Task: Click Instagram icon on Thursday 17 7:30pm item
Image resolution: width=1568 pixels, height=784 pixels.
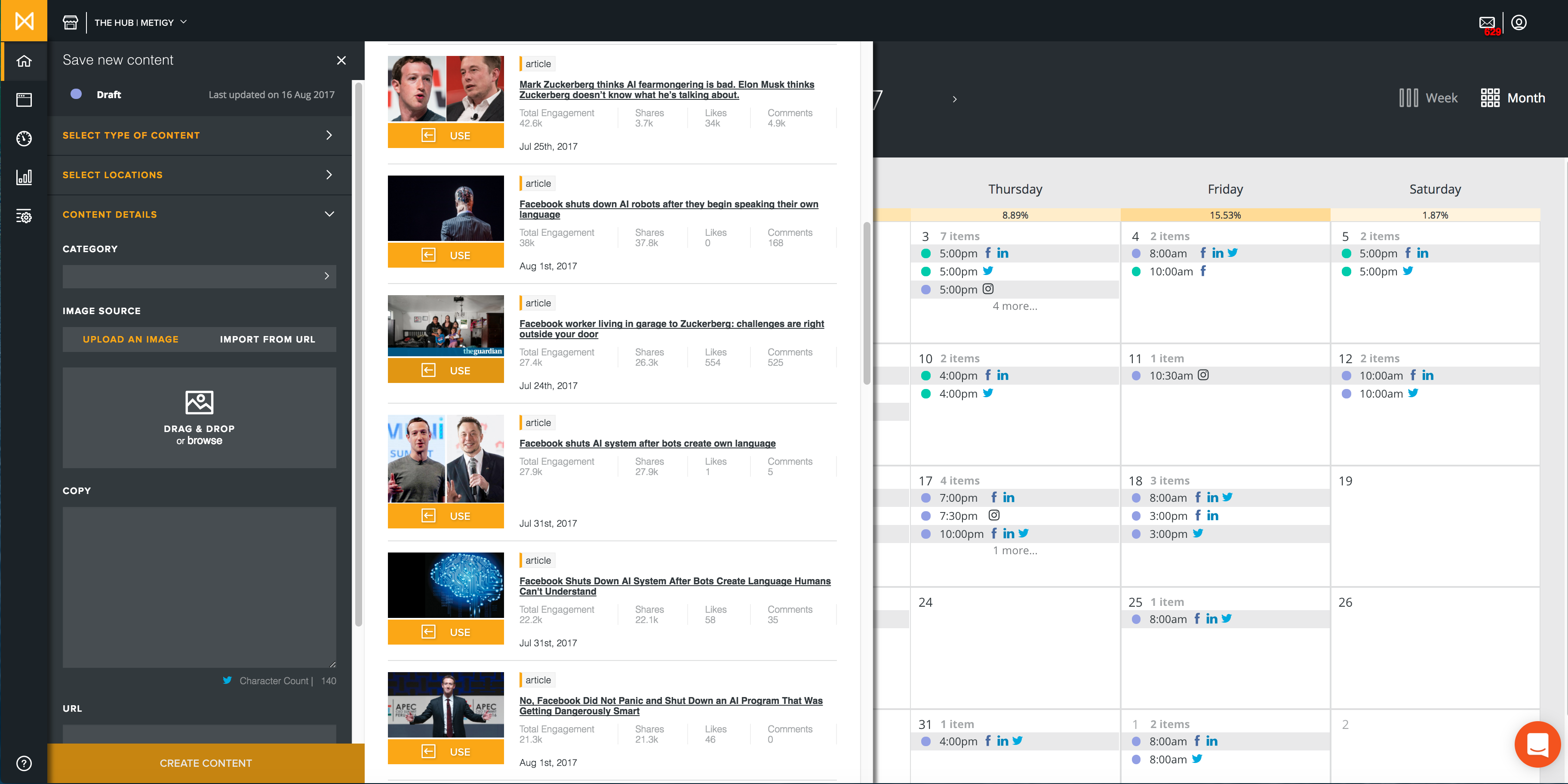Action: pyautogui.click(x=994, y=515)
